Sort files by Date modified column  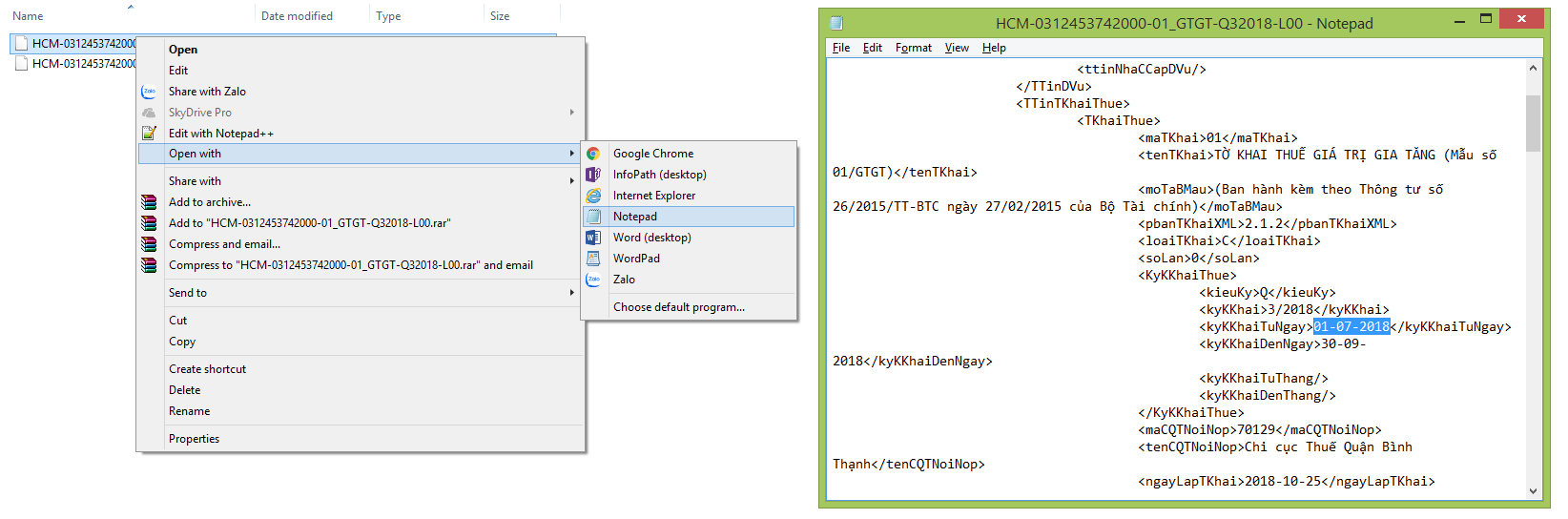pos(297,16)
